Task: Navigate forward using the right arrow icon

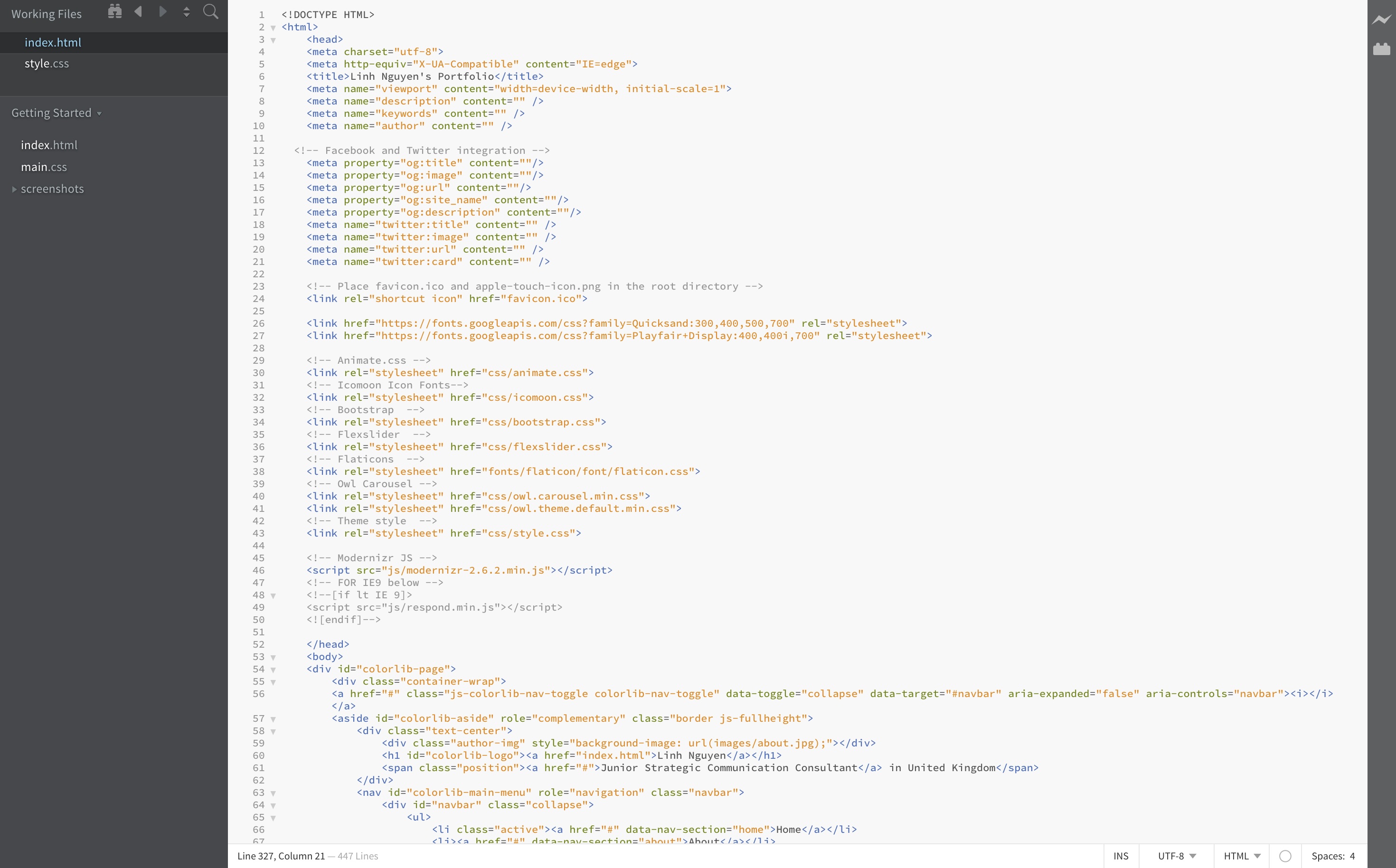Action: pyautogui.click(x=162, y=11)
